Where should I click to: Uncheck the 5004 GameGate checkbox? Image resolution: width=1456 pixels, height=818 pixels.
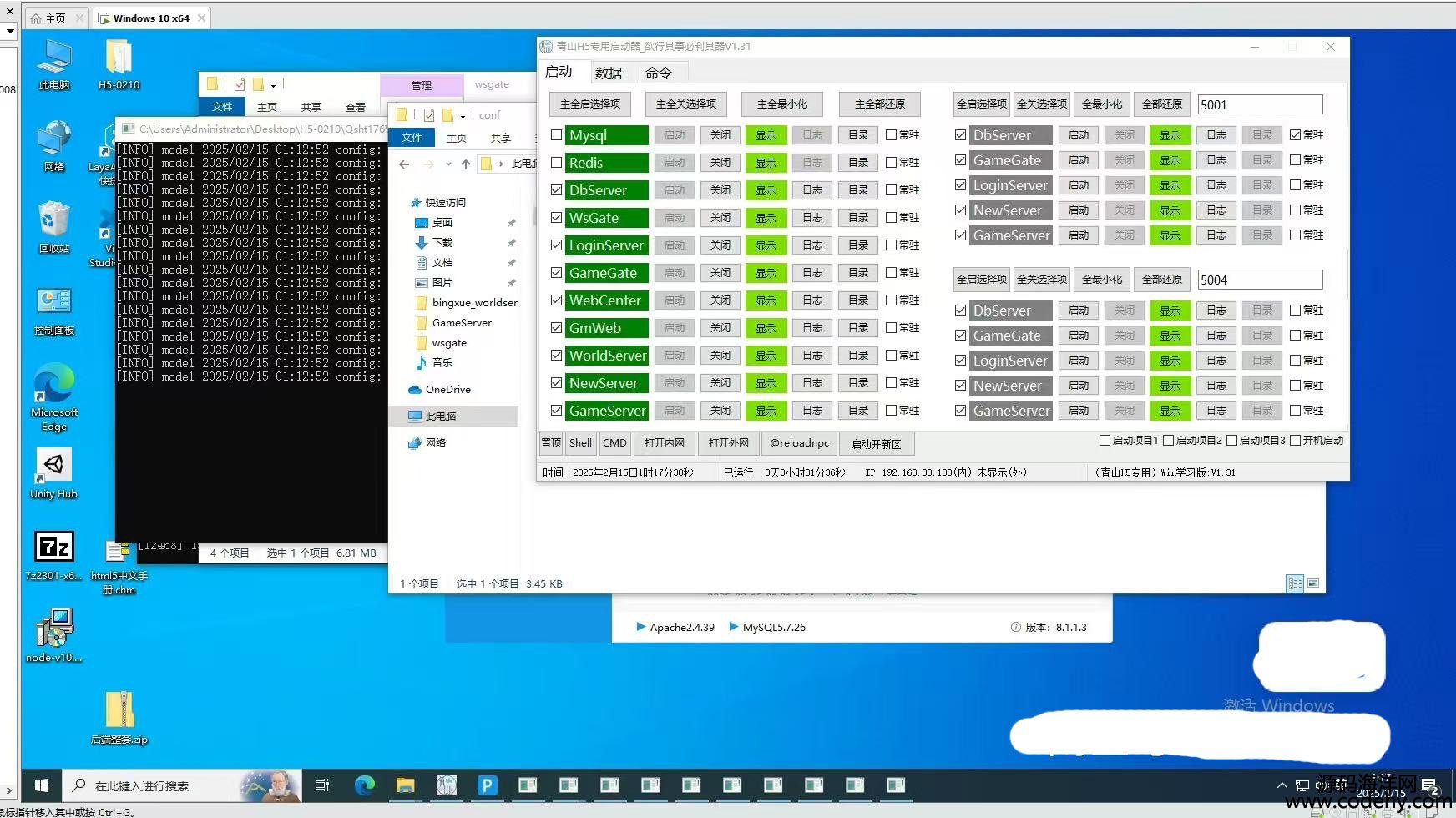coord(961,336)
